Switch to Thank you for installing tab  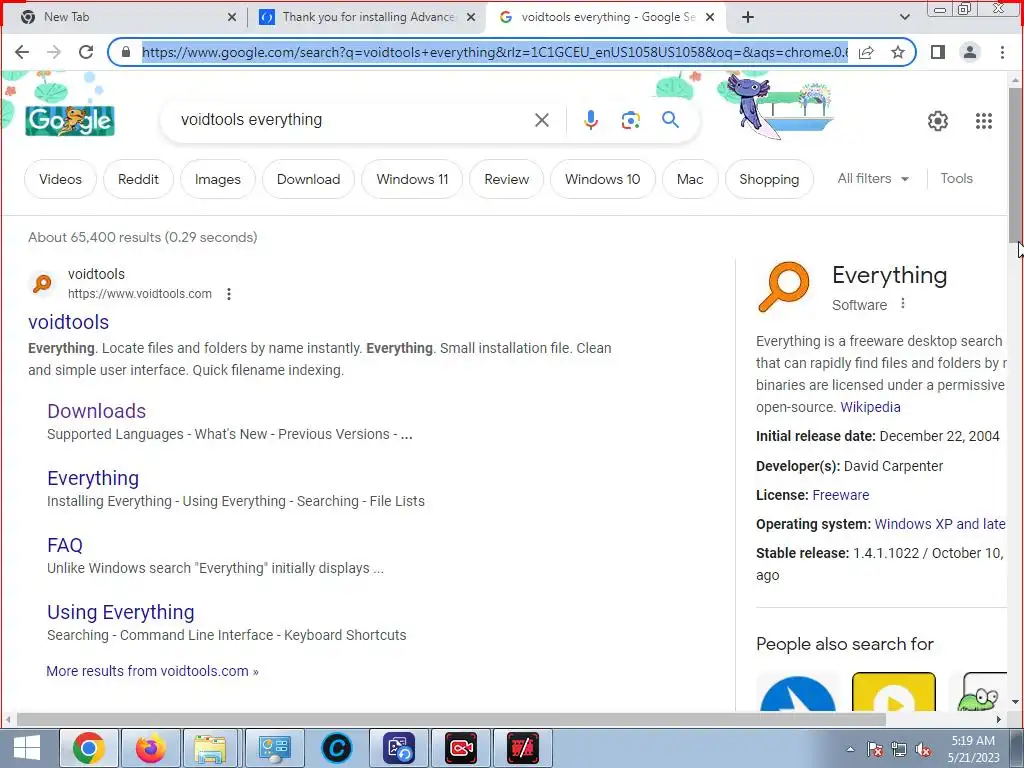[x=368, y=17]
